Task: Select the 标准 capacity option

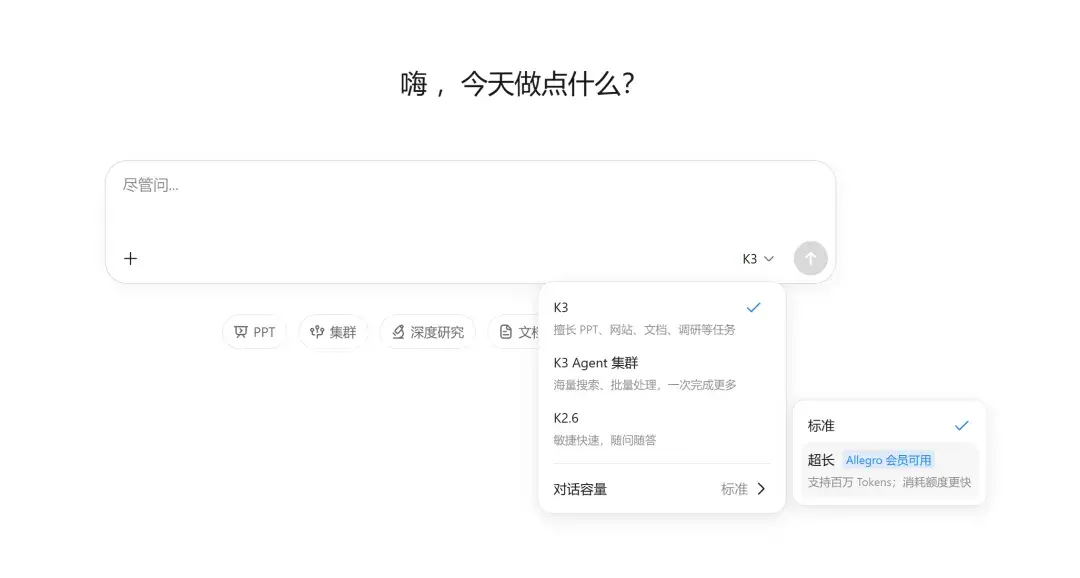Action: click(889, 426)
